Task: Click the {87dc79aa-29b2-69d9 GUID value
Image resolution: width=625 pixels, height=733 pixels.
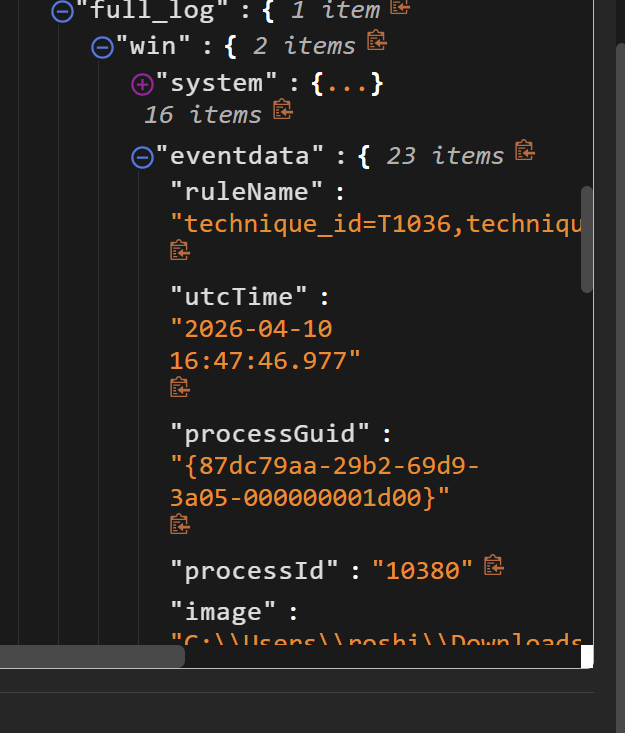Action: (x=324, y=481)
